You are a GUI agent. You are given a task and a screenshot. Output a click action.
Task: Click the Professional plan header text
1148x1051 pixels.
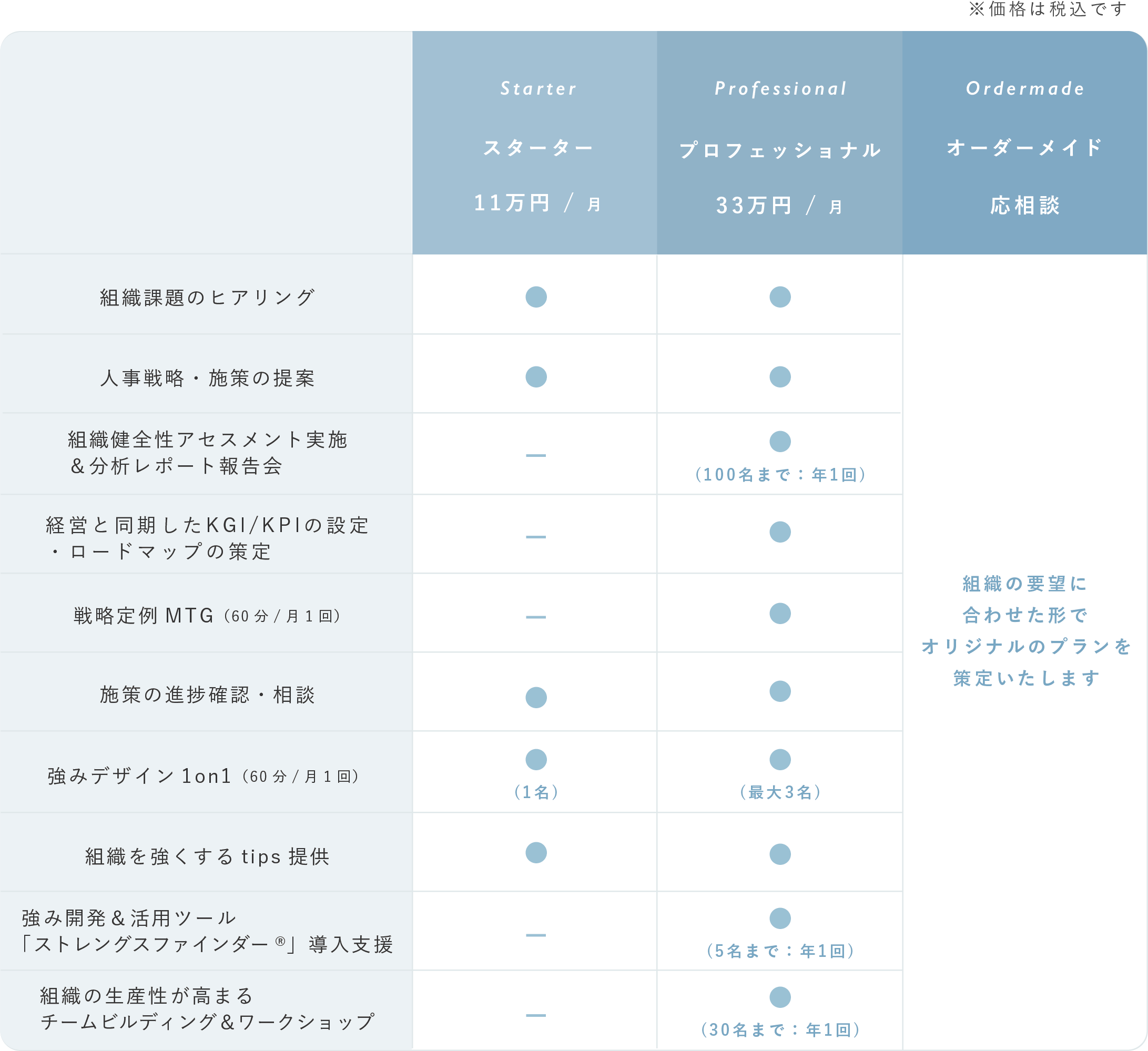click(x=781, y=89)
